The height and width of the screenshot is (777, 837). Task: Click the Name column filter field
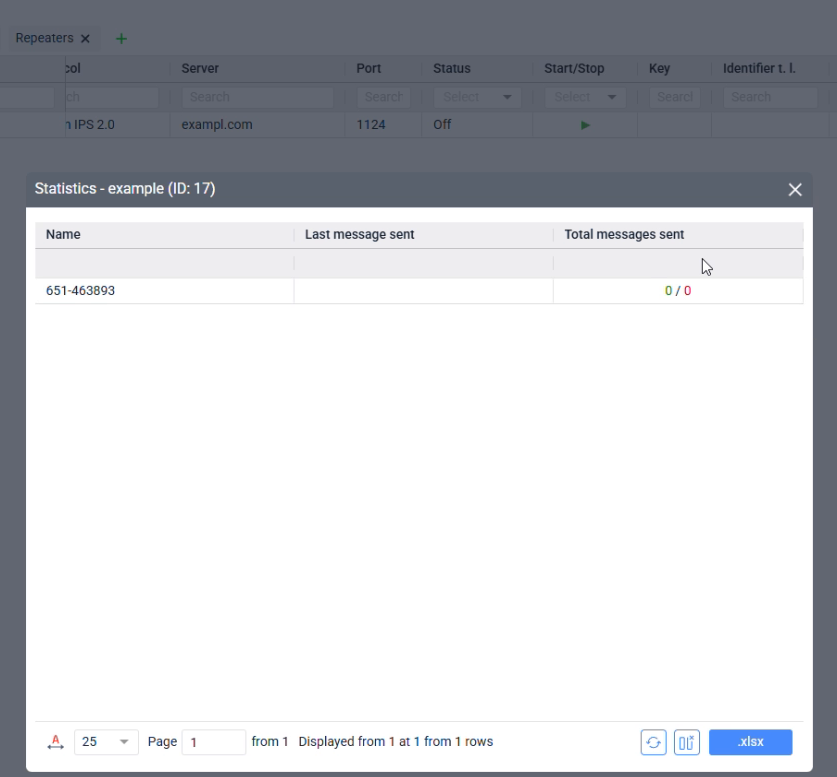(x=164, y=263)
